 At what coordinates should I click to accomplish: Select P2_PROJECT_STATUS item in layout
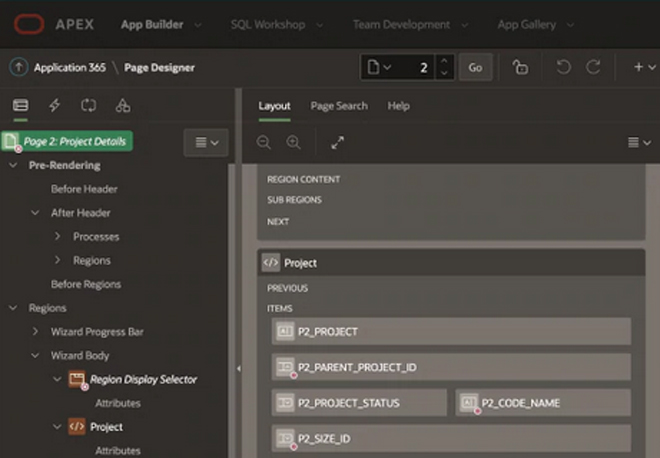point(359,403)
